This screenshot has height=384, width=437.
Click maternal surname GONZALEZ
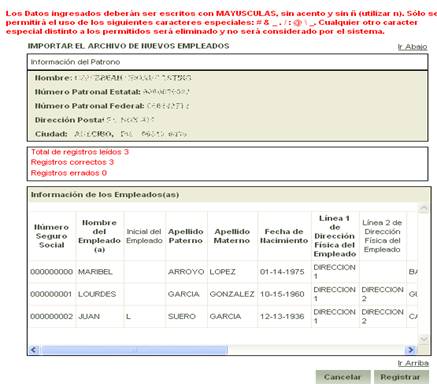[x=232, y=294]
